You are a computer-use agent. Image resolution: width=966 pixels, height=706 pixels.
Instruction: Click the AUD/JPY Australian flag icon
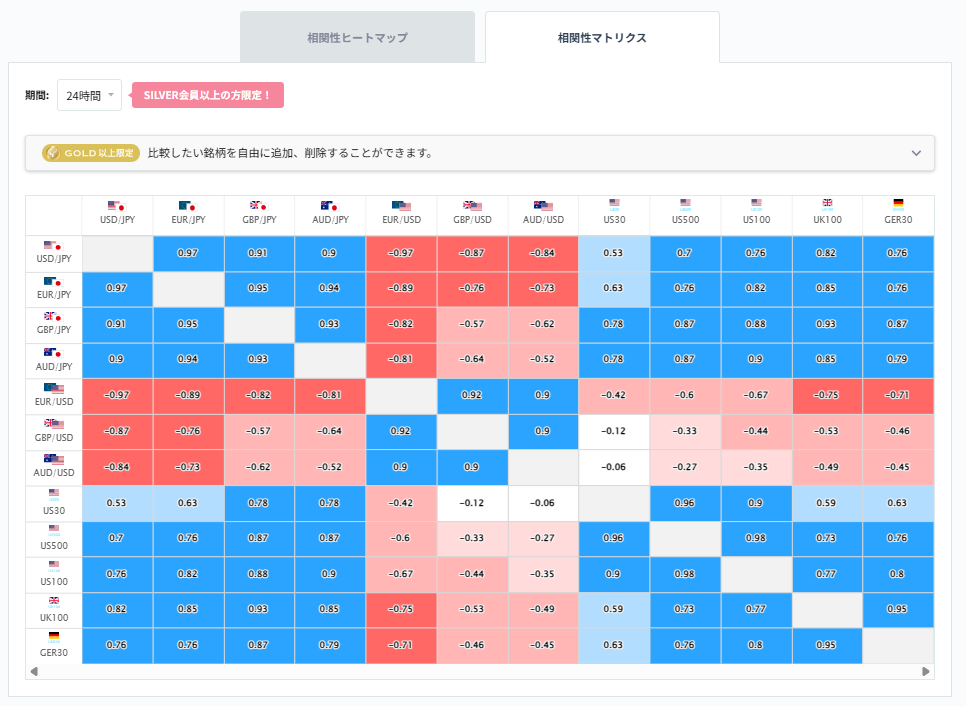tap(332, 208)
